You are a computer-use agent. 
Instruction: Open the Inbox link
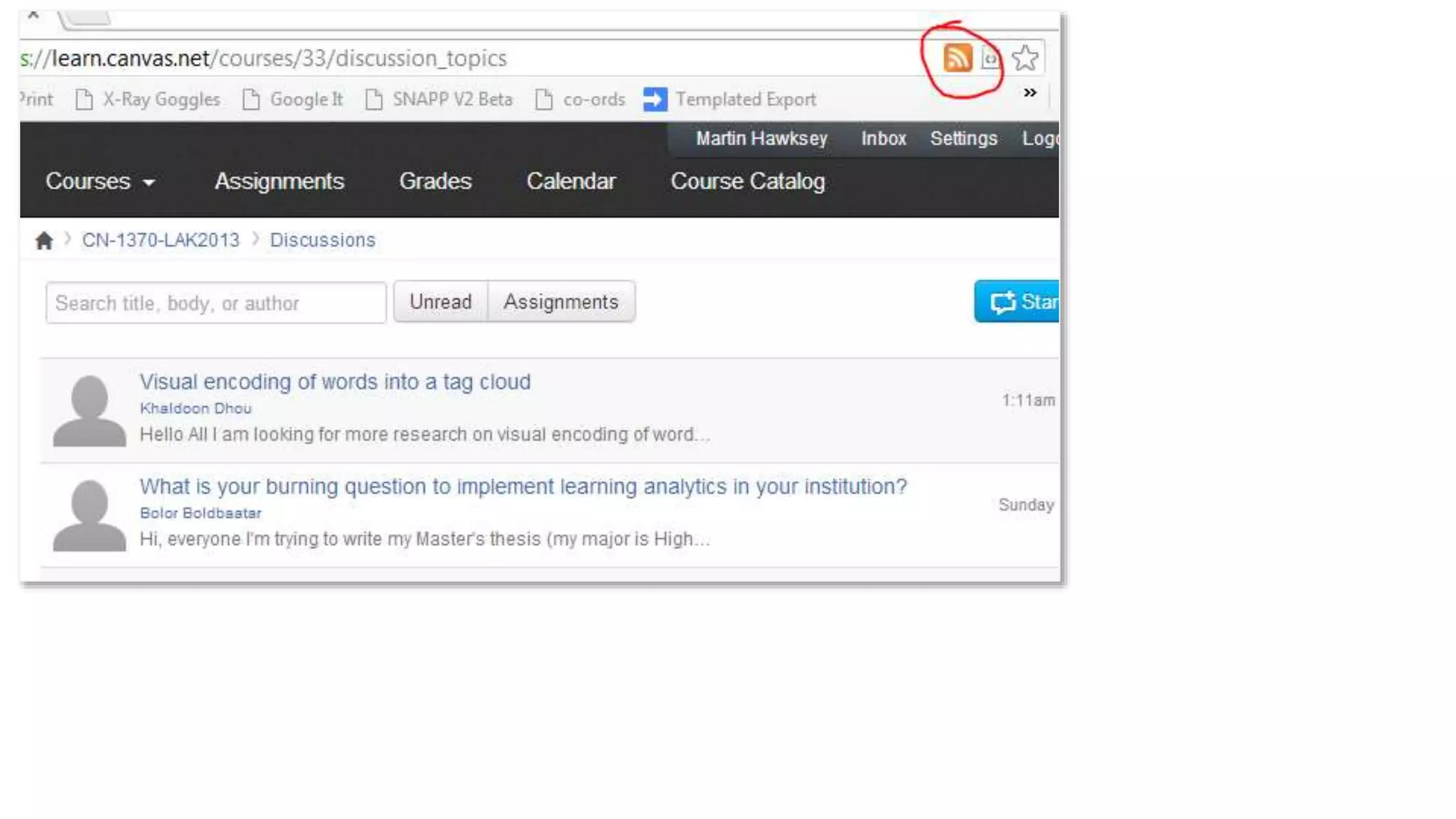click(x=884, y=139)
